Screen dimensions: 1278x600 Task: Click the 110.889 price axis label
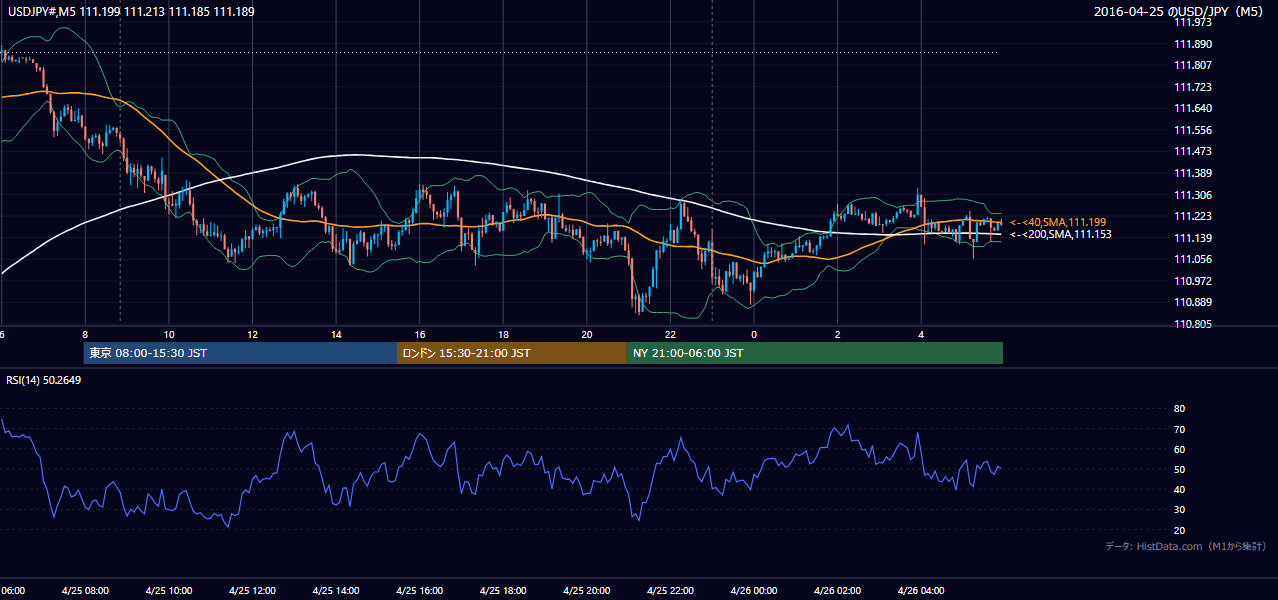(x=1193, y=302)
